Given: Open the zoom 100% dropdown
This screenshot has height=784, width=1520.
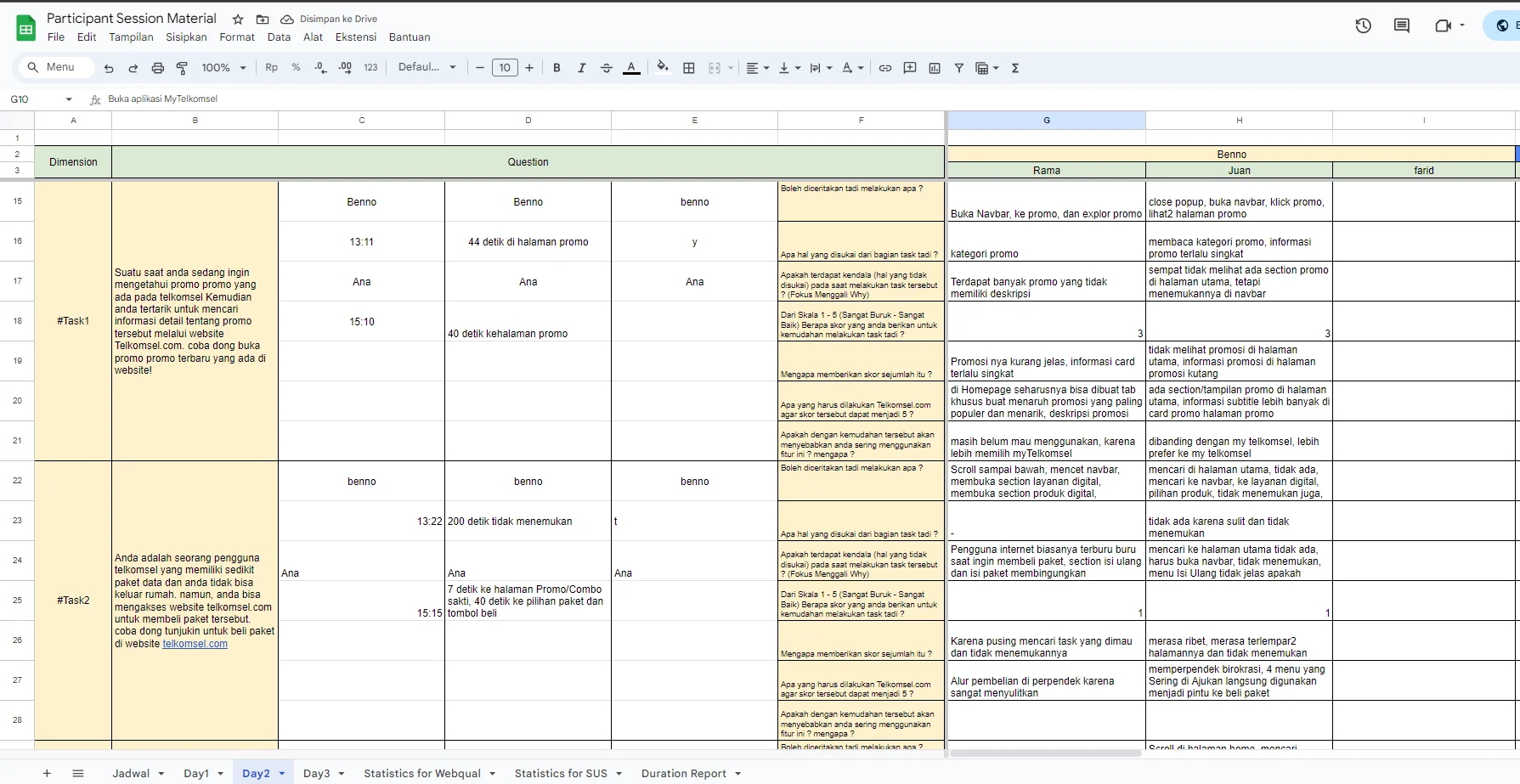Looking at the screenshot, I should (223, 68).
